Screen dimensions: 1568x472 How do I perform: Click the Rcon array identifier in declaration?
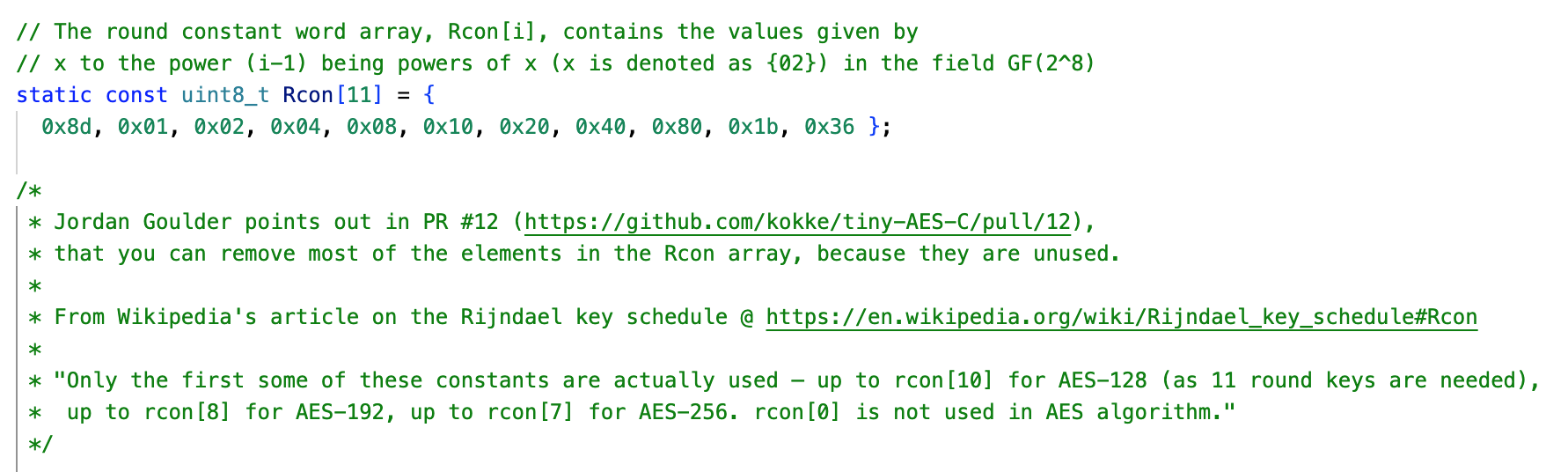tap(308, 95)
